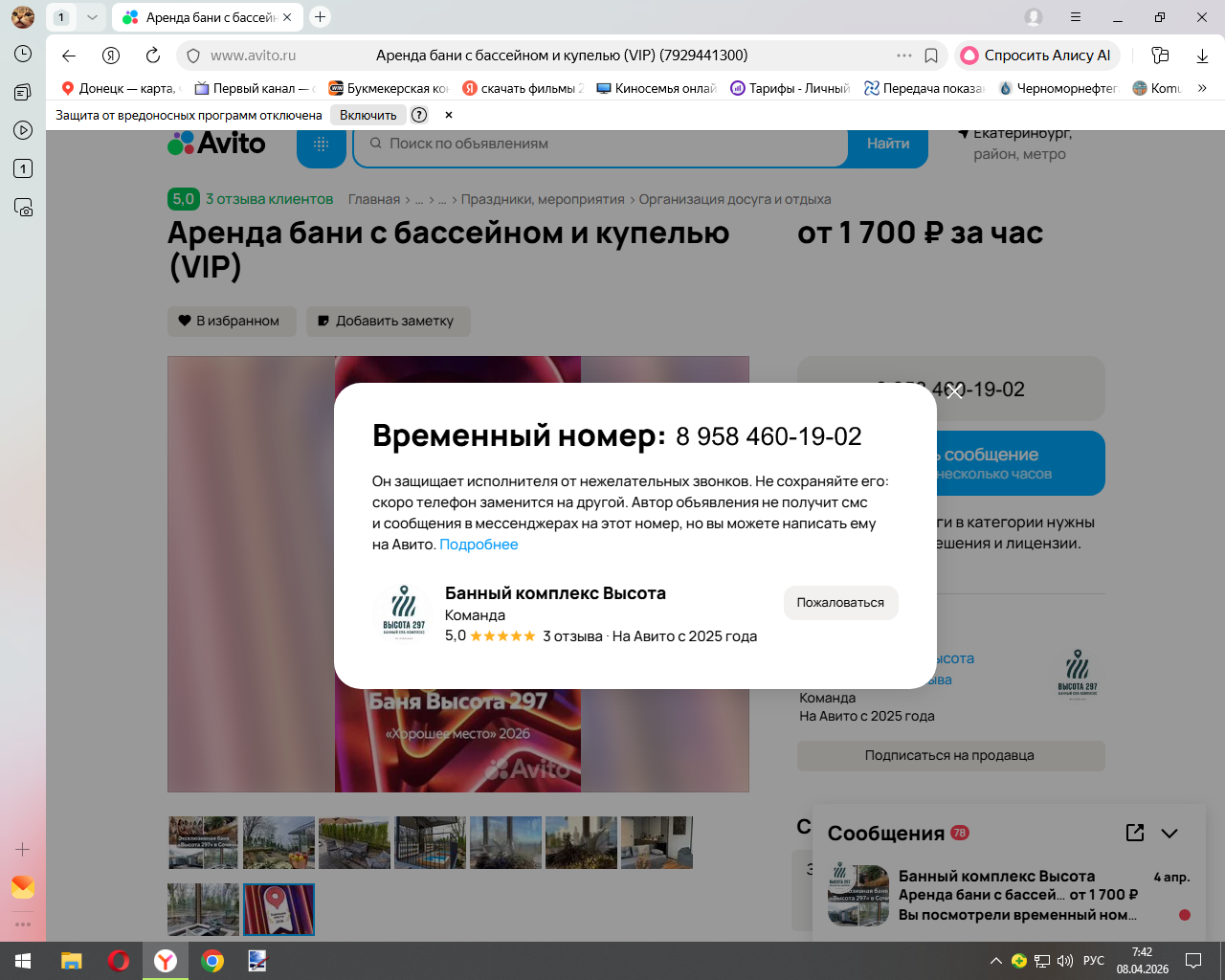Collapse the Сообщения panel
The image size is (1225, 980).
pos(1169,834)
